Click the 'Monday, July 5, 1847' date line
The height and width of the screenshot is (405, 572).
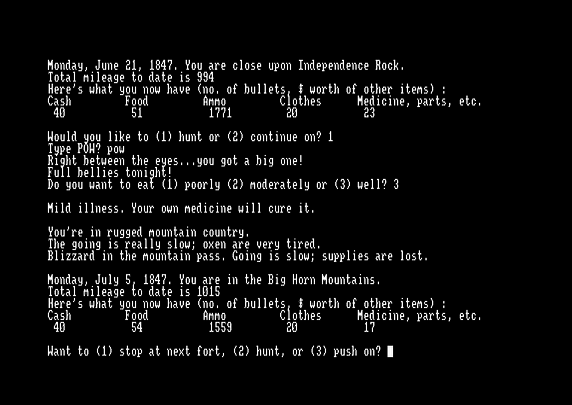(214, 280)
